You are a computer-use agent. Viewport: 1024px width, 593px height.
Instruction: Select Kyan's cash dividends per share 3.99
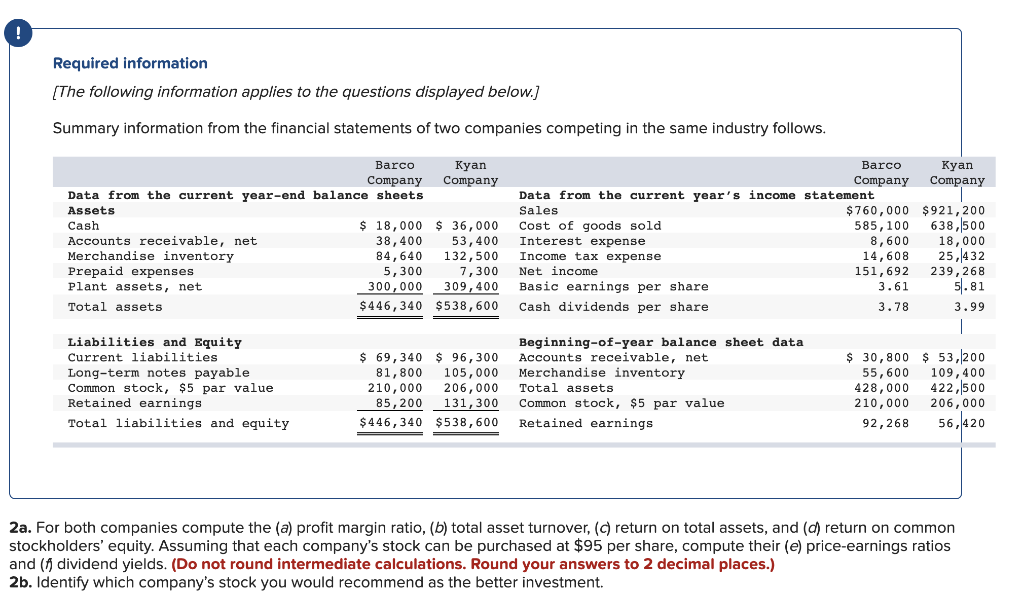969,307
